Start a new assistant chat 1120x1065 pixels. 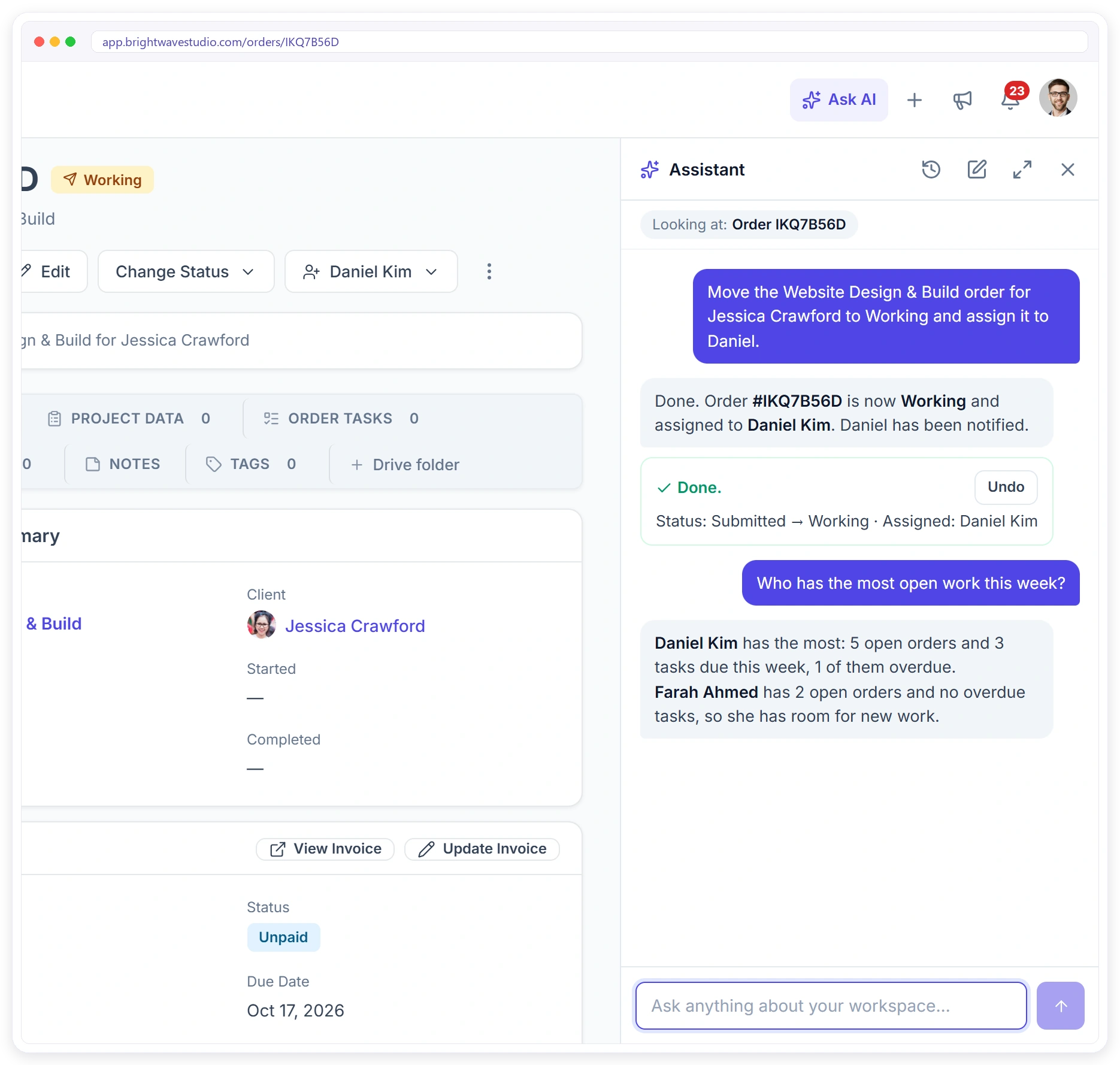click(x=977, y=170)
